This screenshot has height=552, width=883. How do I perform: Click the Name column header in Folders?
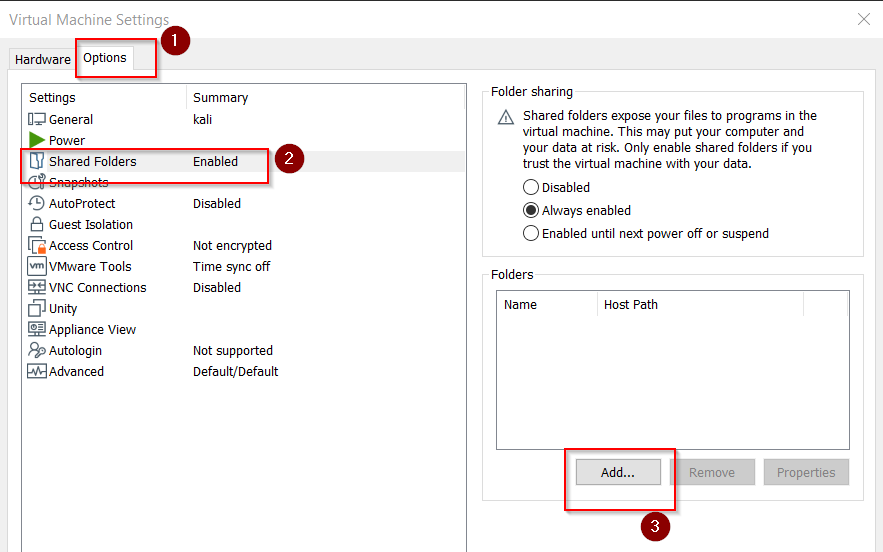click(546, 304)
